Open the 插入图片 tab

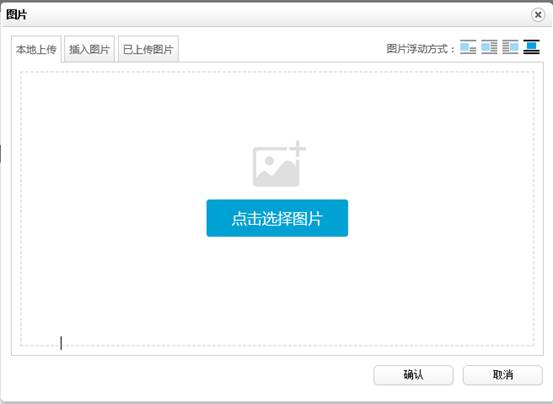coord(90,49)
